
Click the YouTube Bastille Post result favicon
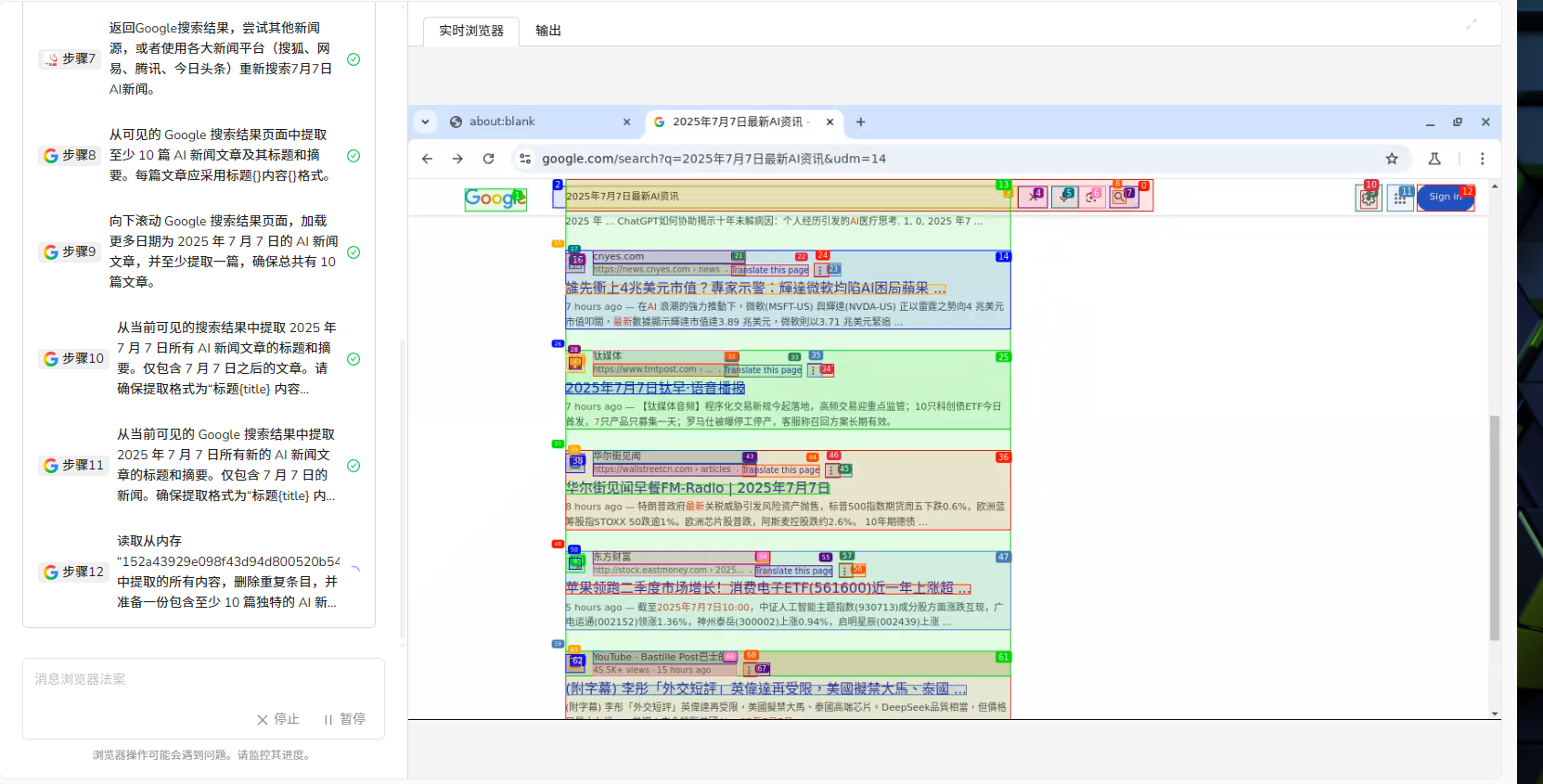click(x=576, y=663)
